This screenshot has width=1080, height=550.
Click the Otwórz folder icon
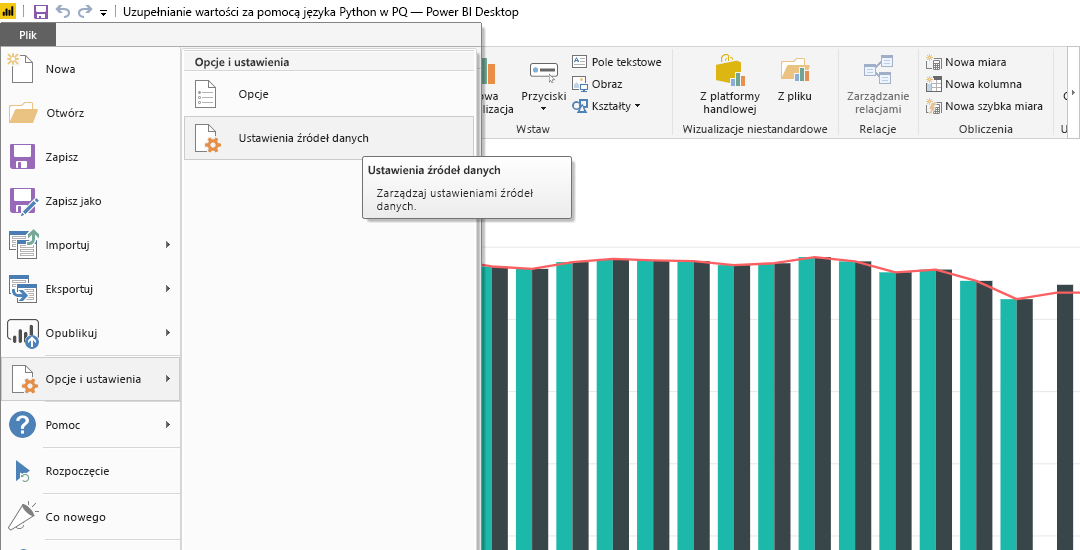(23, 112)
